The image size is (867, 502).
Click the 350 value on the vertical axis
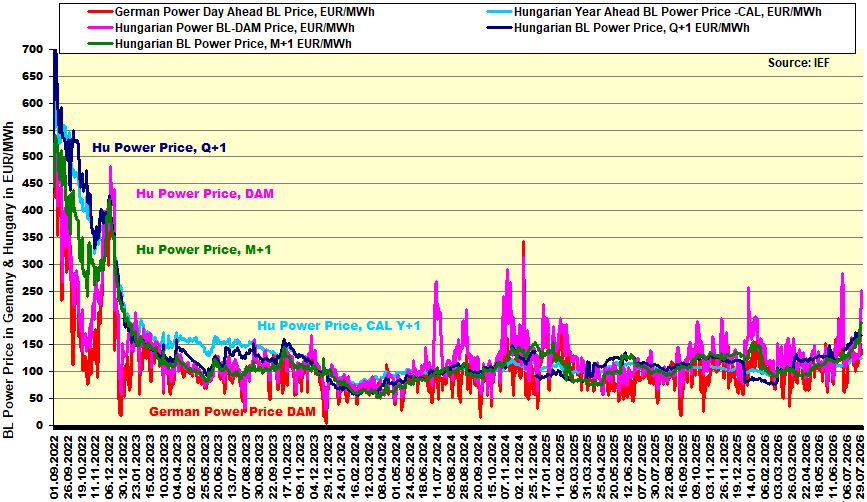point(33,237)
